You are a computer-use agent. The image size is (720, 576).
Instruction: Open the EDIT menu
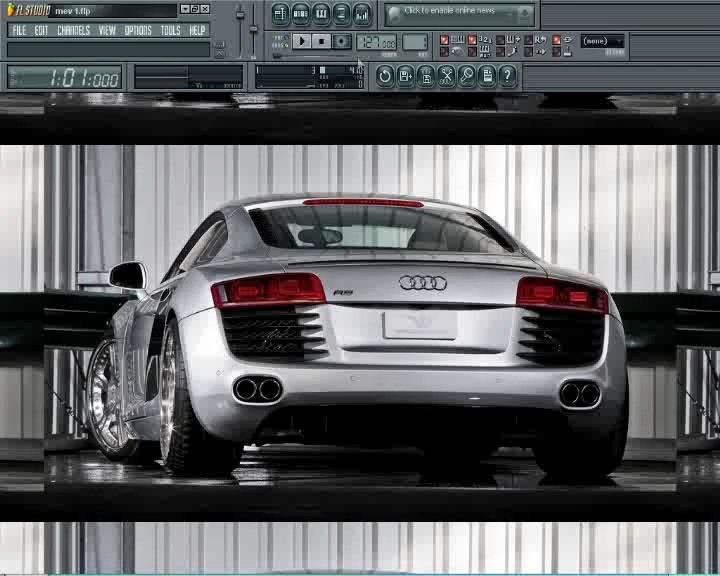click(x=41, y=30)
